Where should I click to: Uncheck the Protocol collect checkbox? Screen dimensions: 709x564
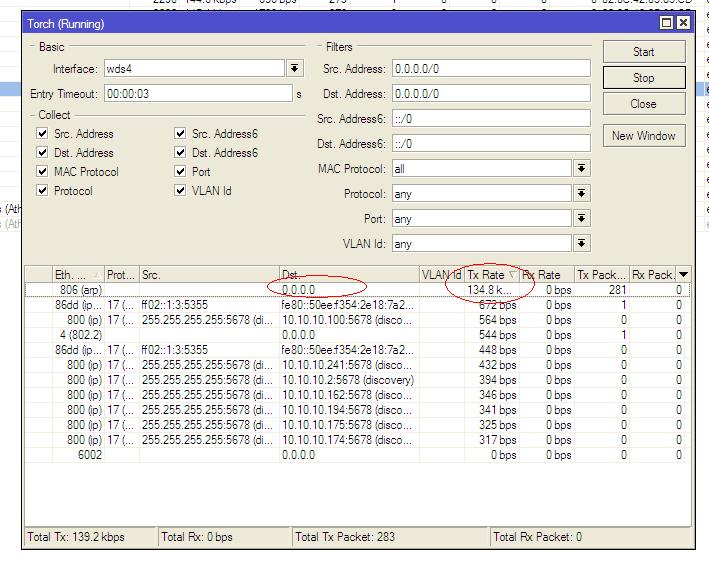click(43, 190)
